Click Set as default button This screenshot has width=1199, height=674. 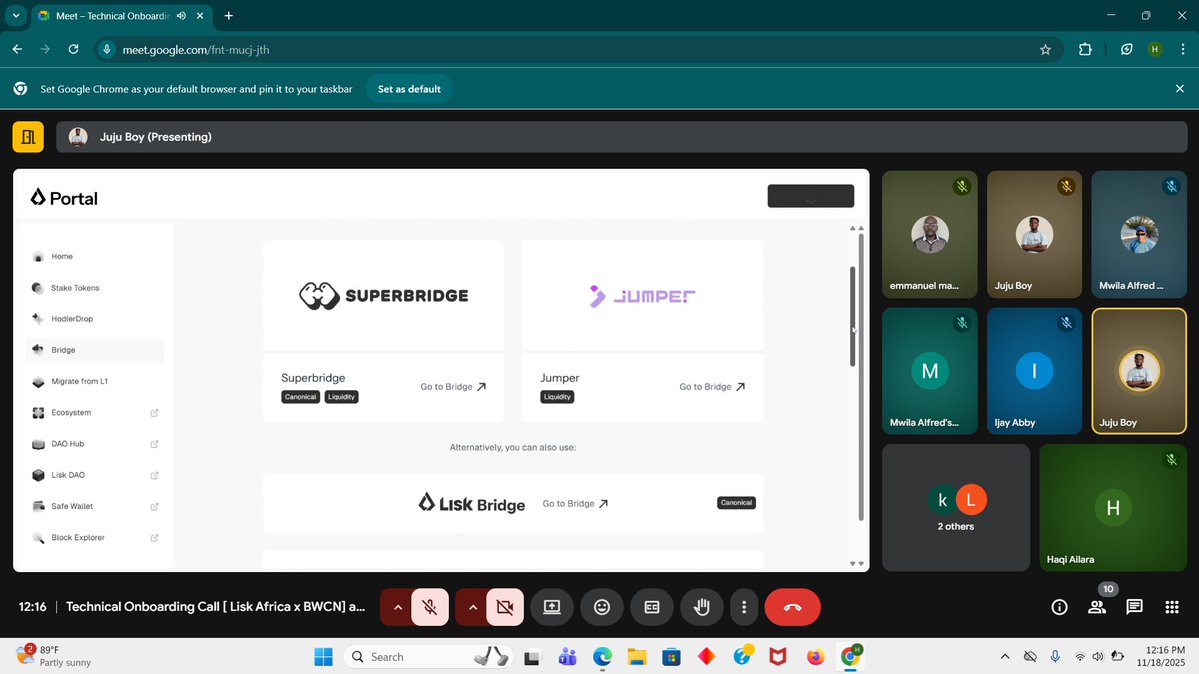click(409, 89)
